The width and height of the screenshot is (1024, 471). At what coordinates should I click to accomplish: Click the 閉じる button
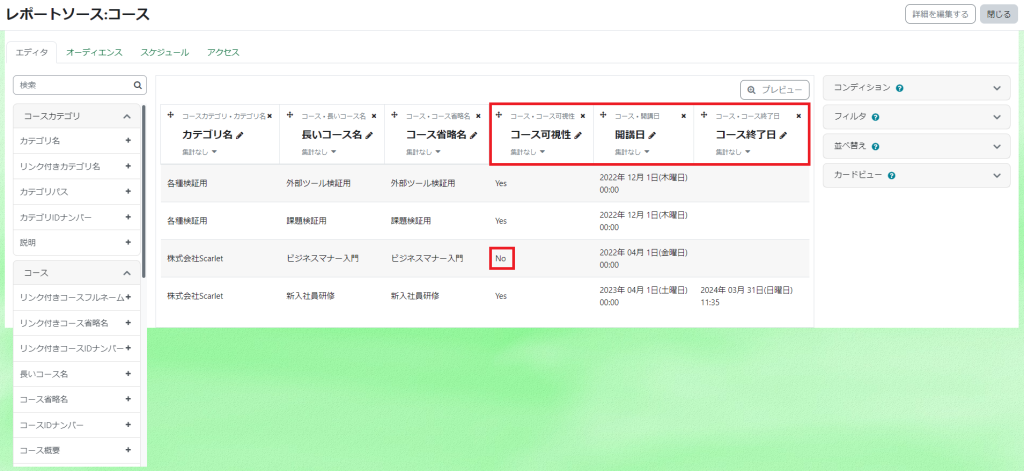(999, 14)
